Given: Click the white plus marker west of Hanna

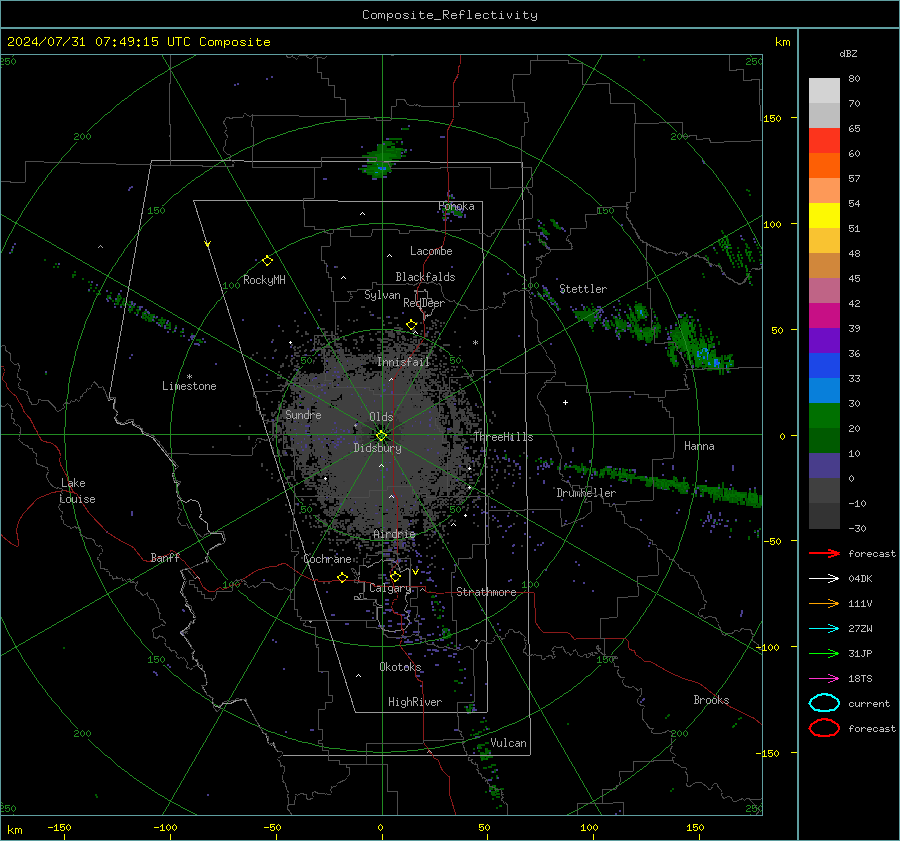Looking at the screenshot, I should tap(565, 402).
